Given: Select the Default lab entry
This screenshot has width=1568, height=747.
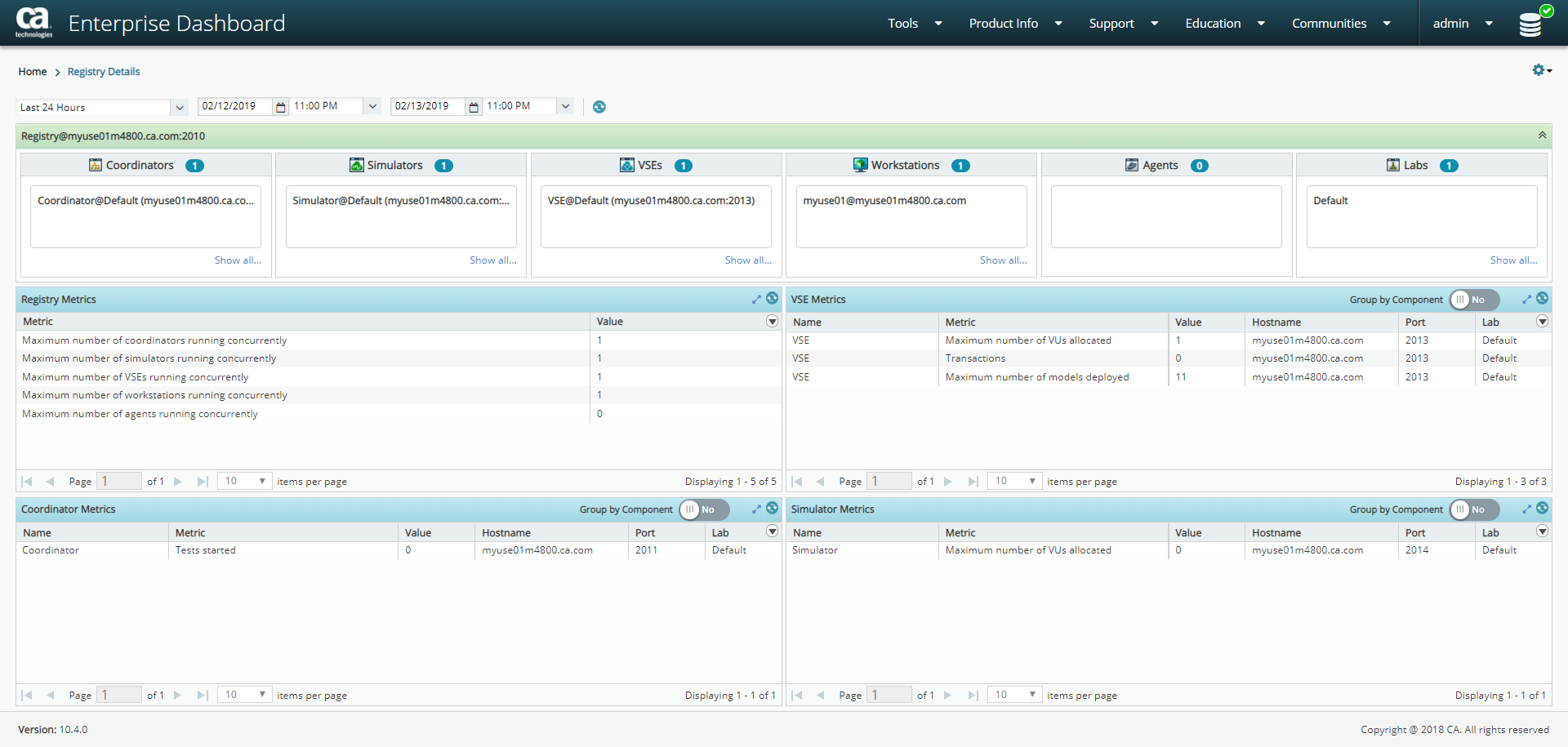Looking at the screenshot, I should pyautogui.click(x=1330, y=201).
